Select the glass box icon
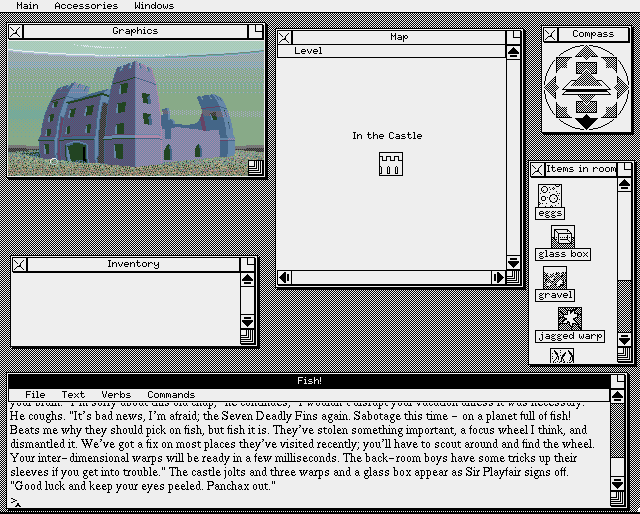640x514 pixels. pos(563,236)
